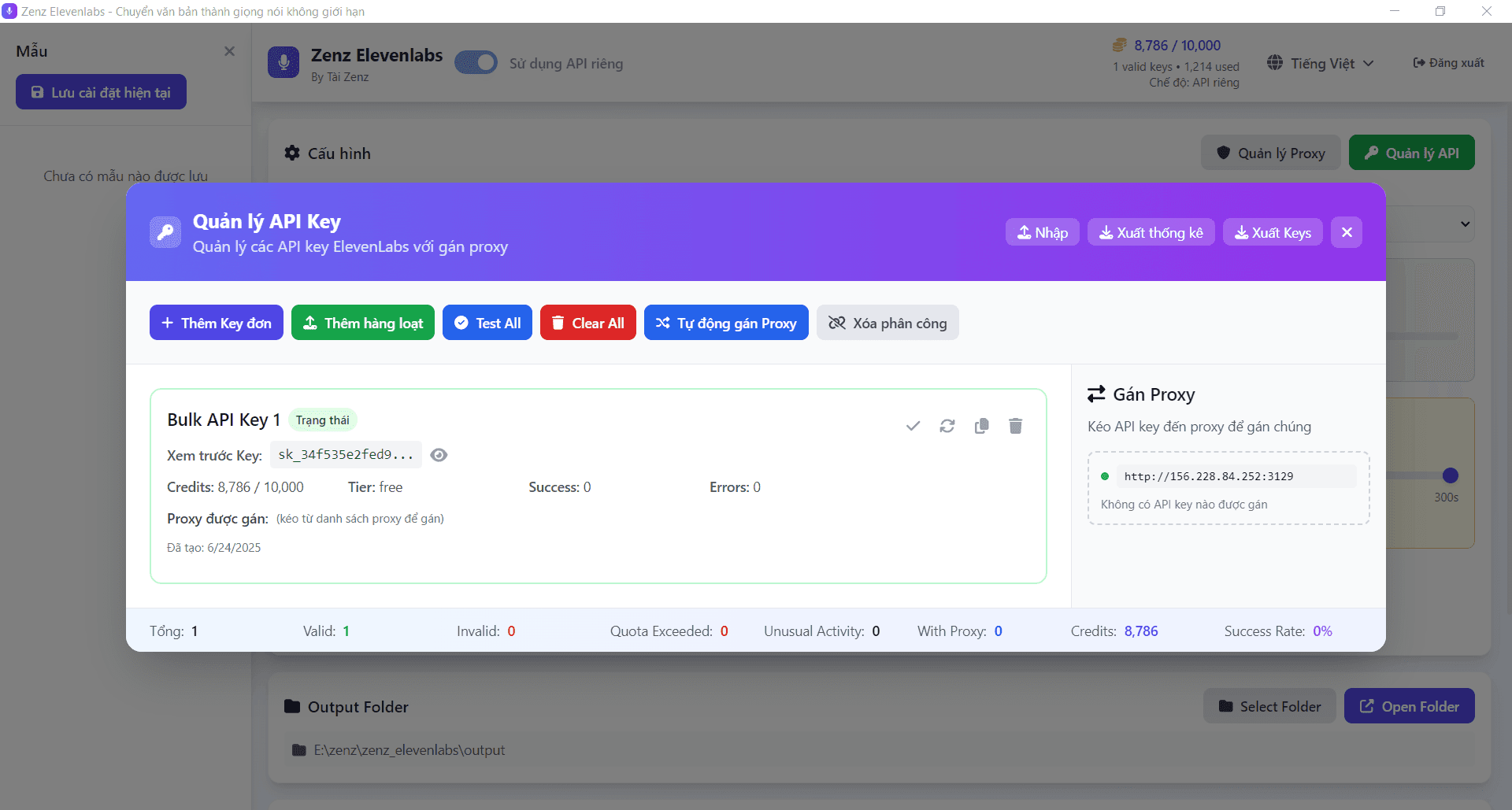Reveal the API key using the eye icon
1512x810 pixels.
point(439,455)
